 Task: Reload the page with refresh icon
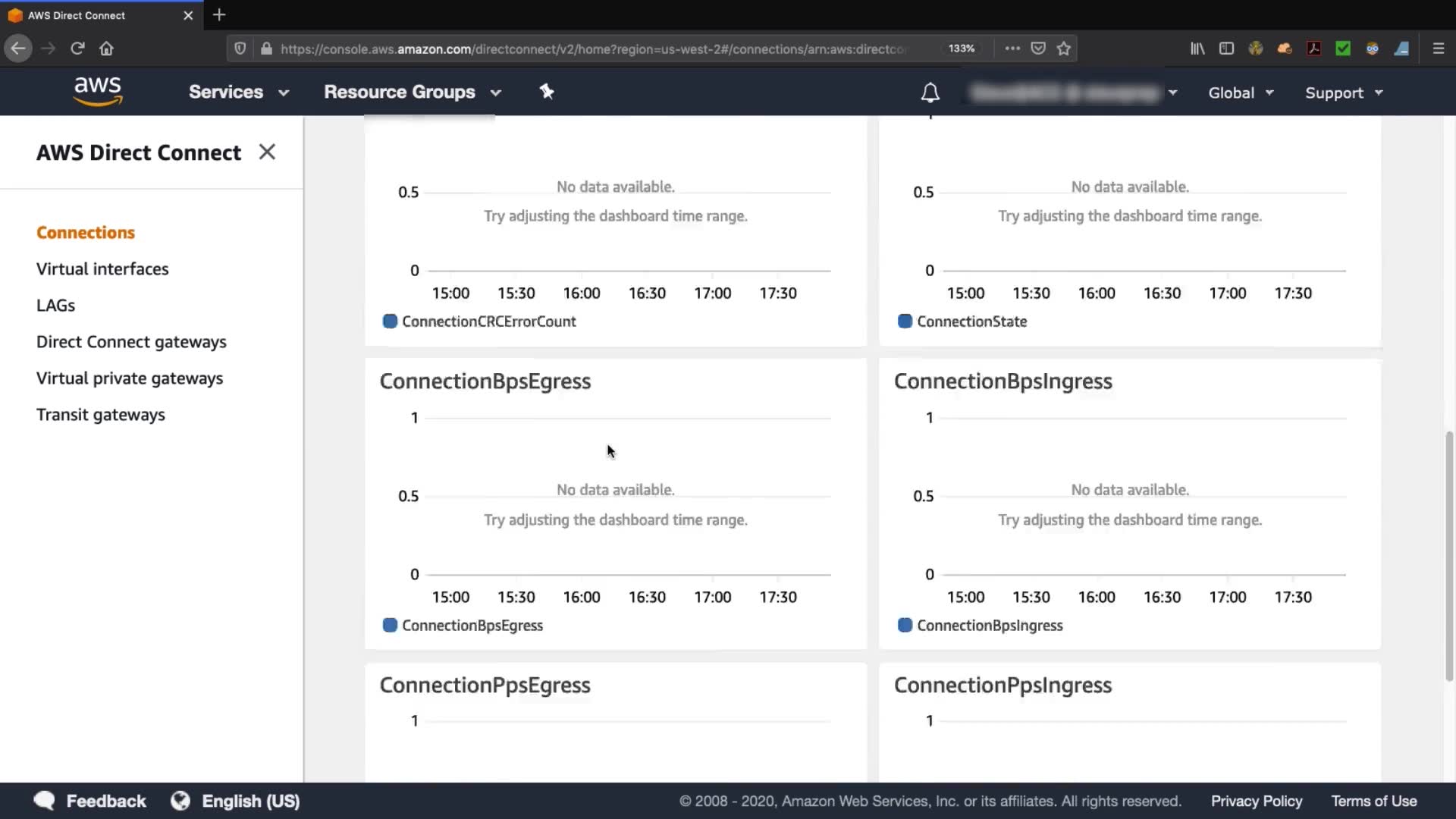pos(77,49)
